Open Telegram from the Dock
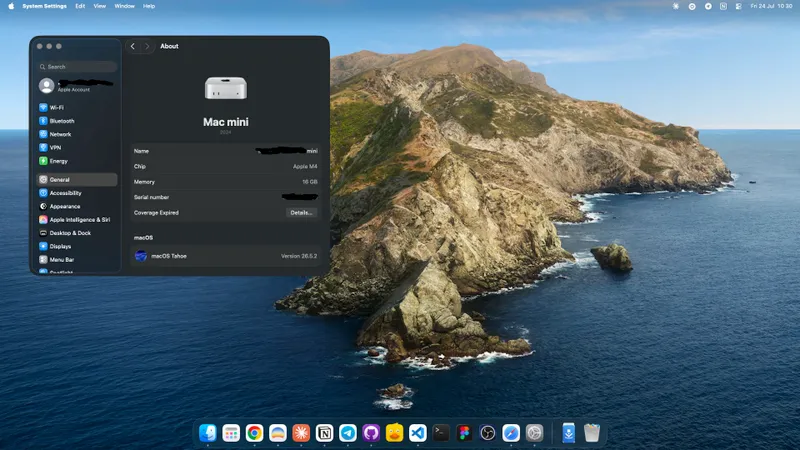Image resolution: width=800 pixels, height=450 pixels. (x=348, y=433)
